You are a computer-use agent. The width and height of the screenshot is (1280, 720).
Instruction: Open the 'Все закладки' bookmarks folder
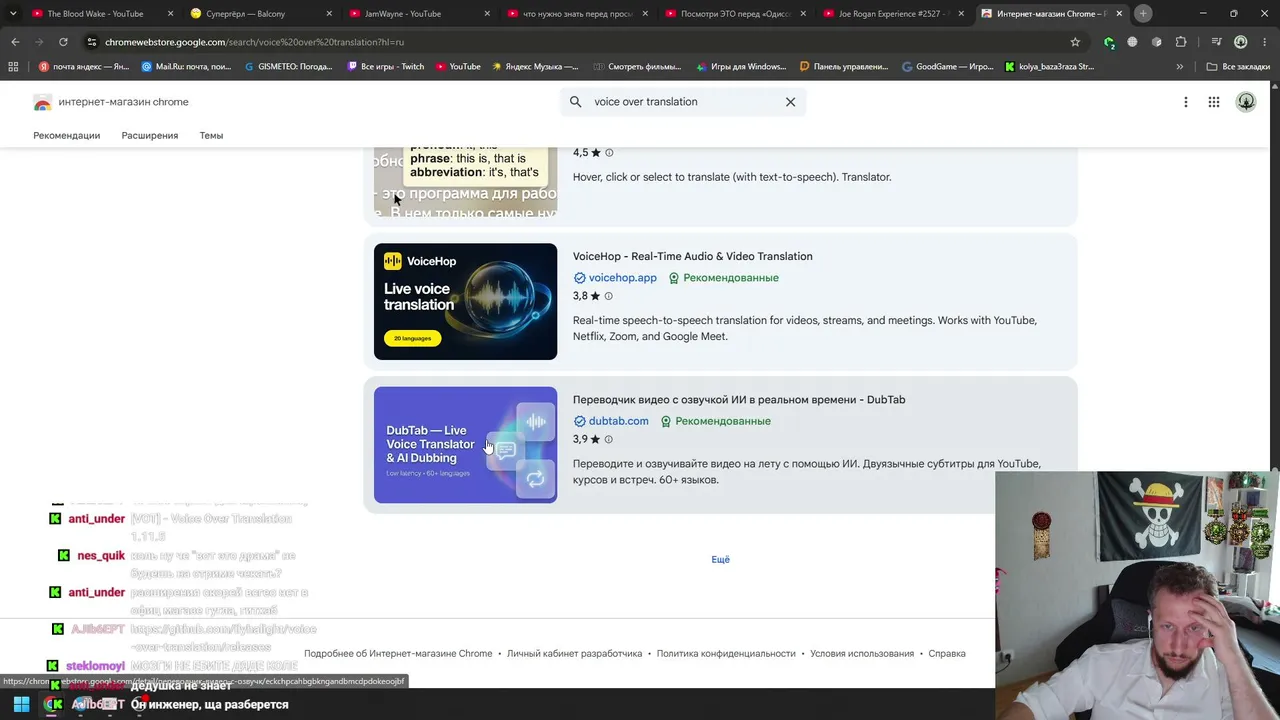click(1238, 67)
